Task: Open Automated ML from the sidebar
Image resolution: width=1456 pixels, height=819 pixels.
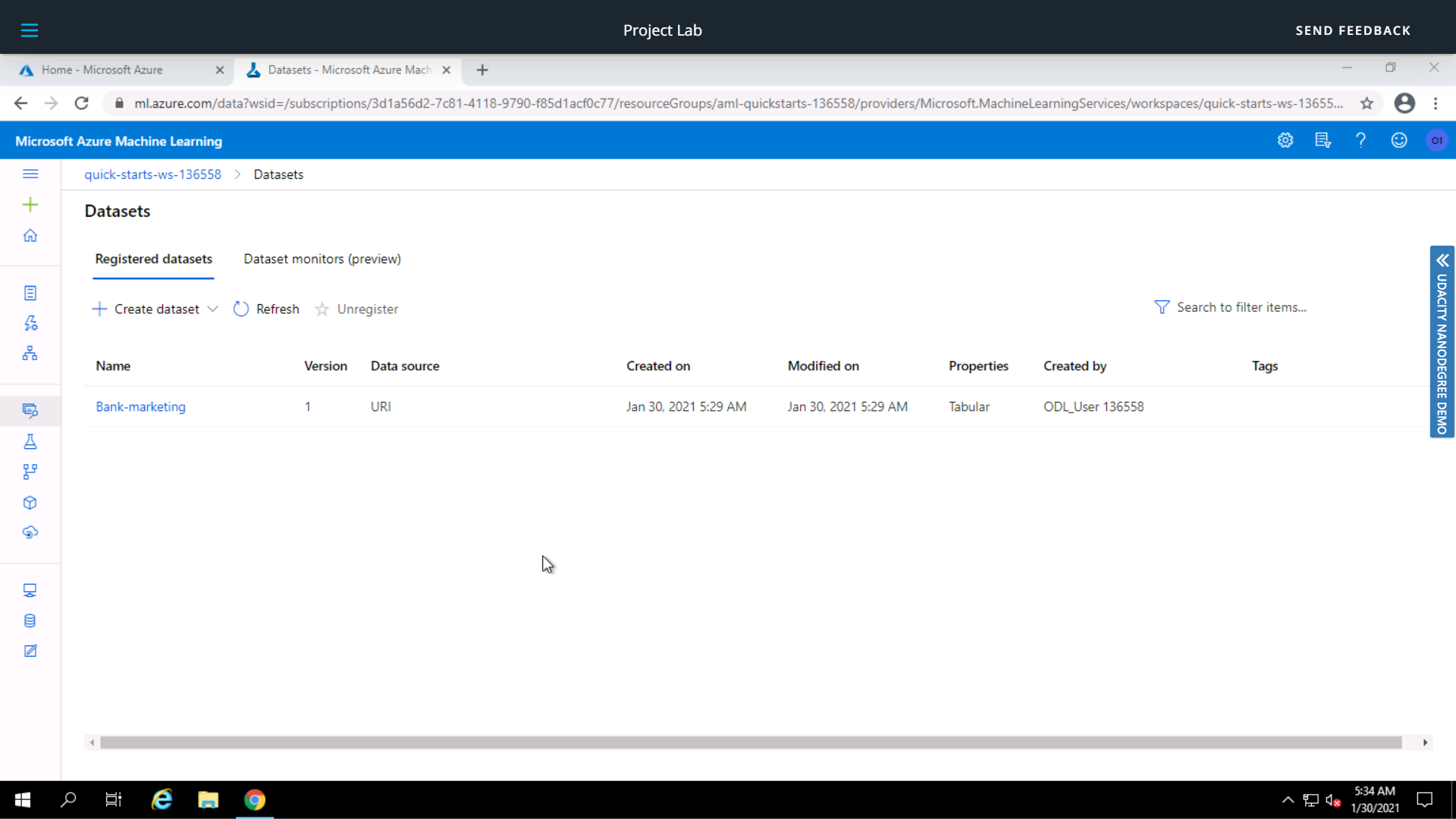Action: tap(30, 323)
